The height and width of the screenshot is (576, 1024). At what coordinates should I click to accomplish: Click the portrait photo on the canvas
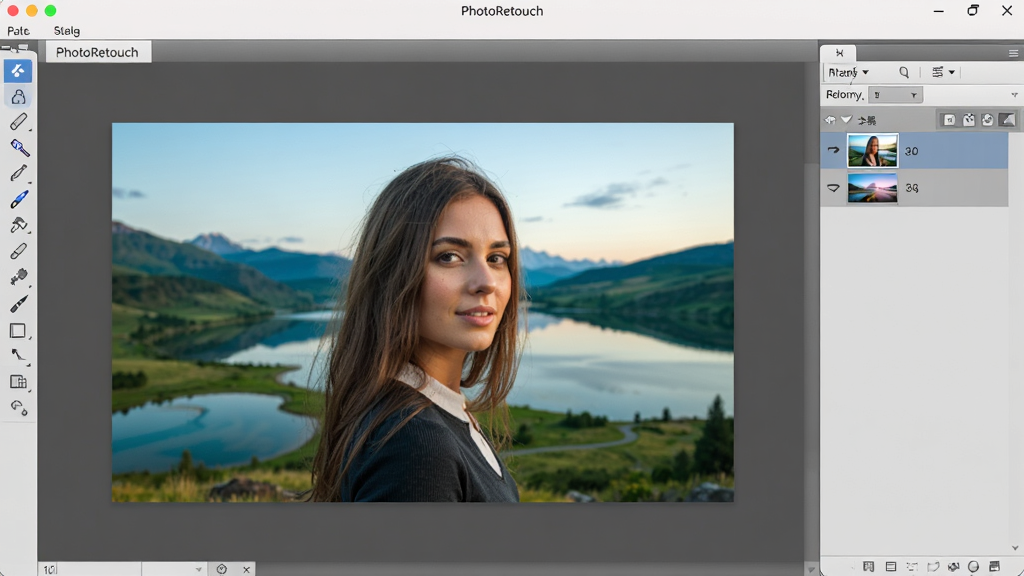[423, 312]
